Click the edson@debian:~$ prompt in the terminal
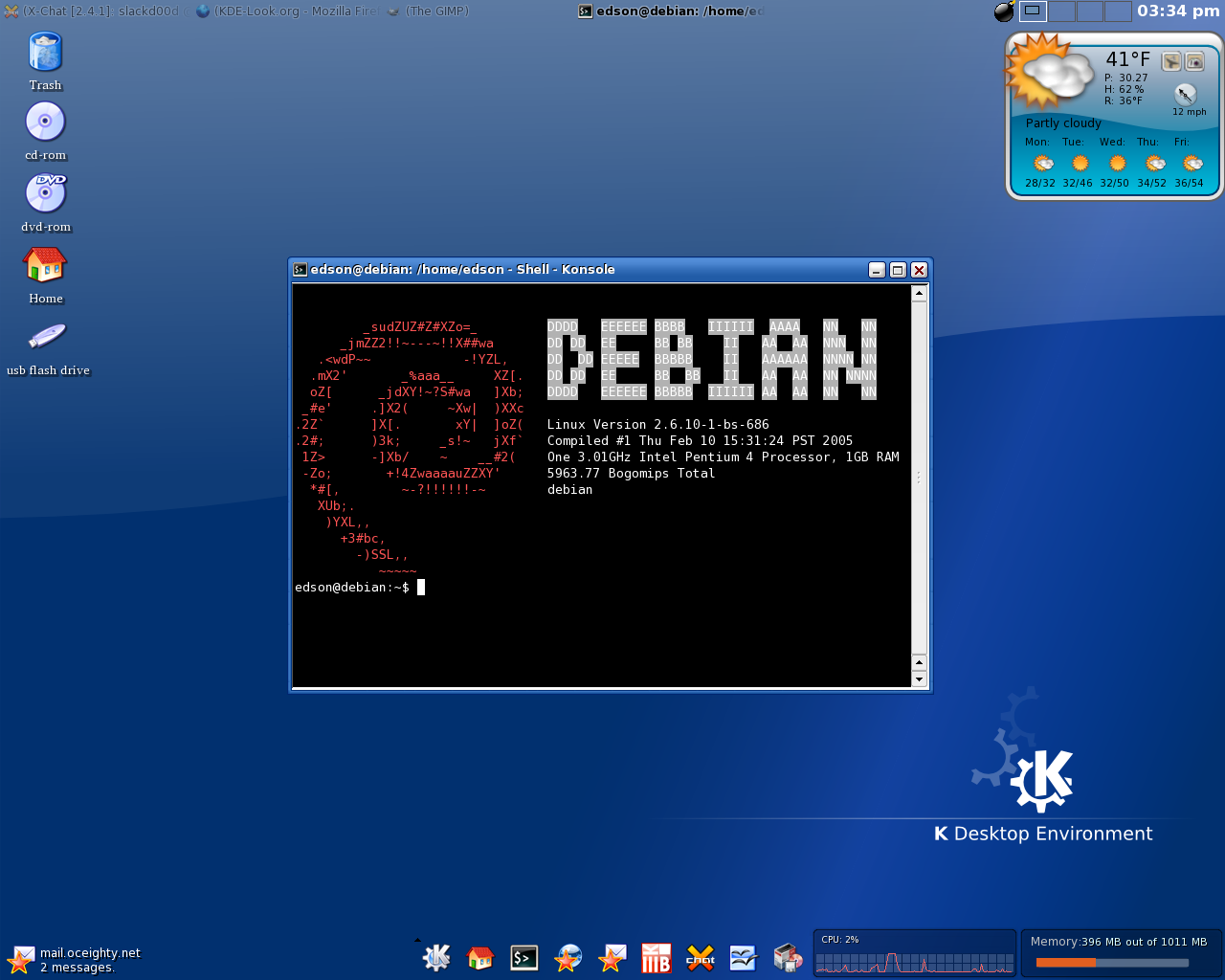The width and height of the screenshot is (1225, 980). (352, 588)
